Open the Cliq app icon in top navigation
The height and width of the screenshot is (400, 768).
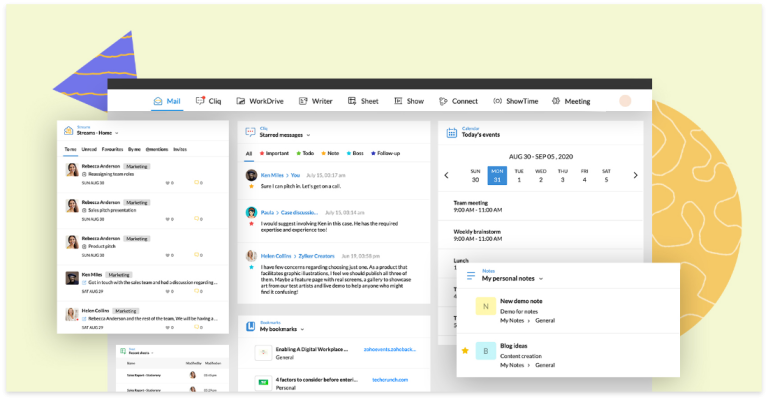pyautogui.click(x=200, y=101)
